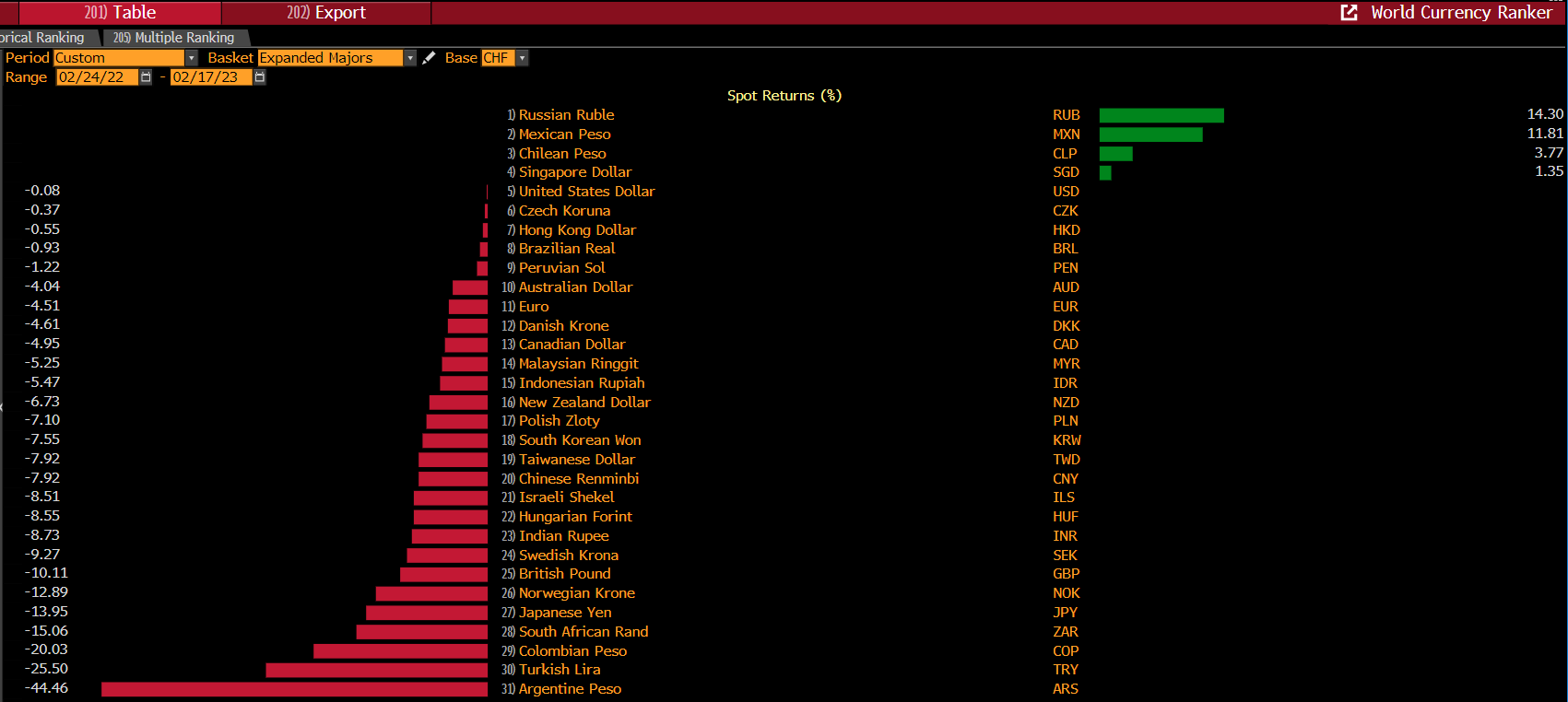Click on Chinese Renminbi

pos(579,479)
